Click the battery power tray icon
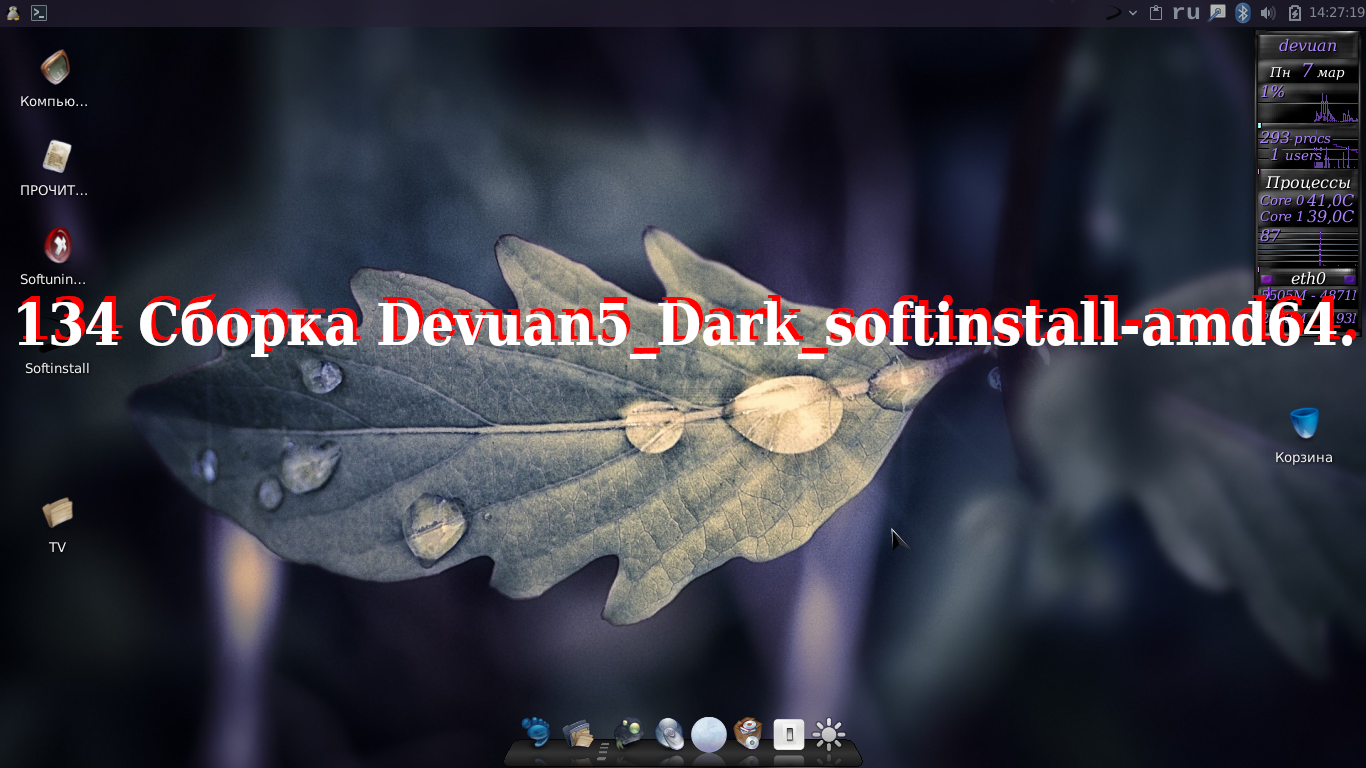1366x768 pixels. coord(1295,13)
